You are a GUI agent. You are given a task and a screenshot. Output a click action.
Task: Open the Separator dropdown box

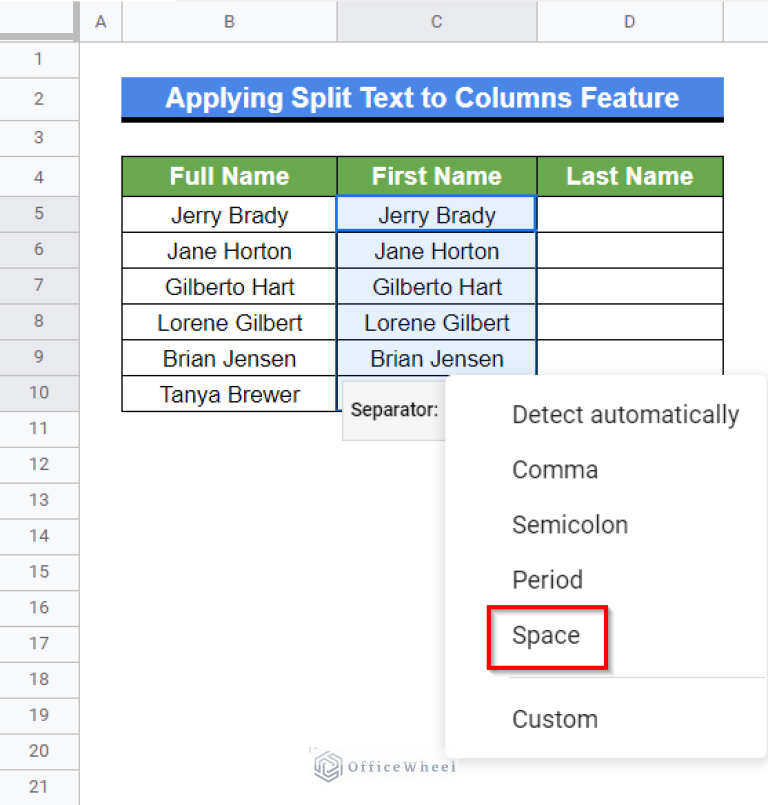coord(394,410)
